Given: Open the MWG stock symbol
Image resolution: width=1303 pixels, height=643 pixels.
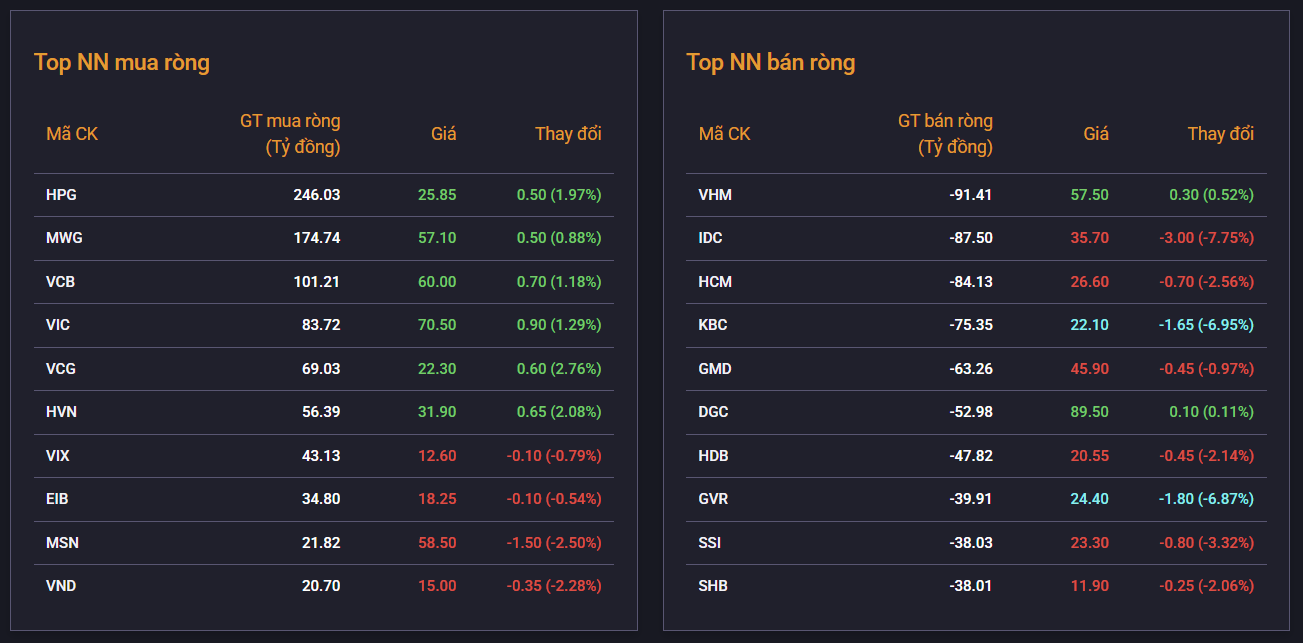Looking at the screenshot, I should click(64, 238).
